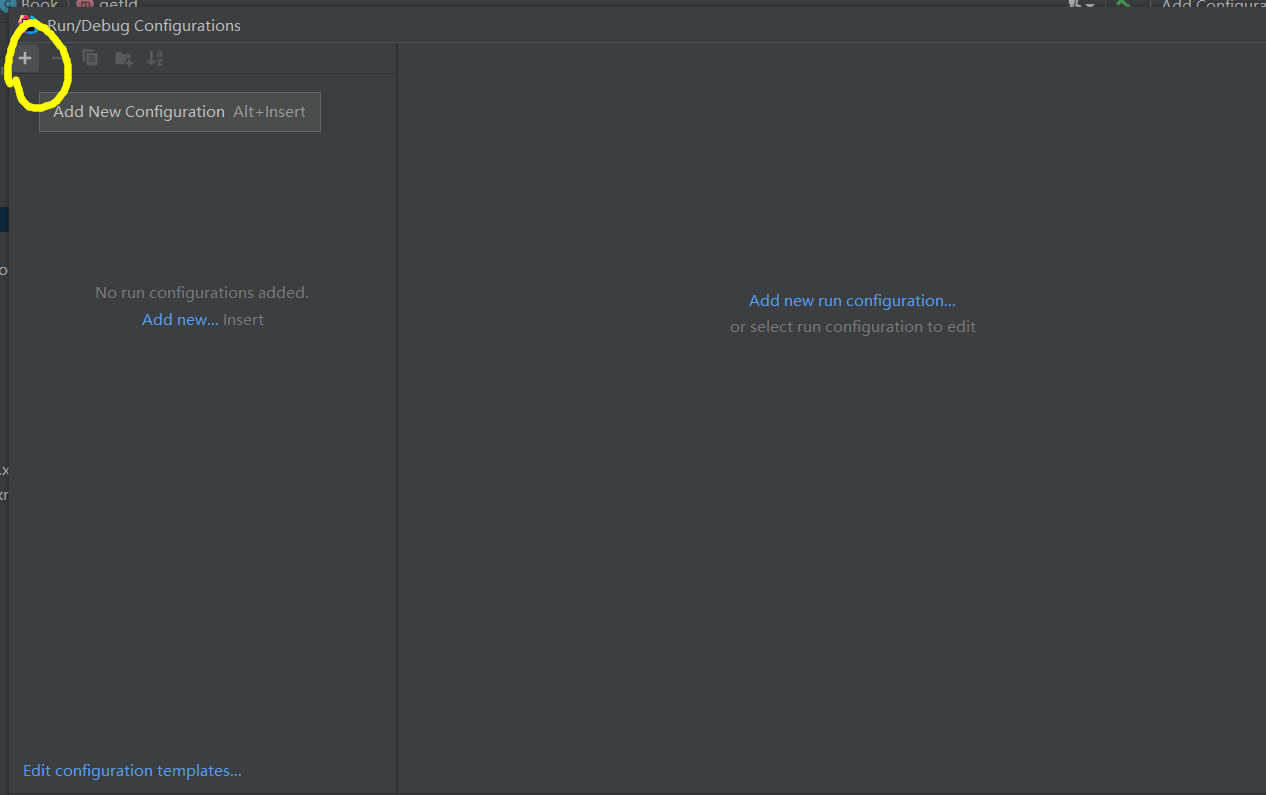
Task: Click the Run/Debug Configurations dialog title
Action: click(144, 26)
